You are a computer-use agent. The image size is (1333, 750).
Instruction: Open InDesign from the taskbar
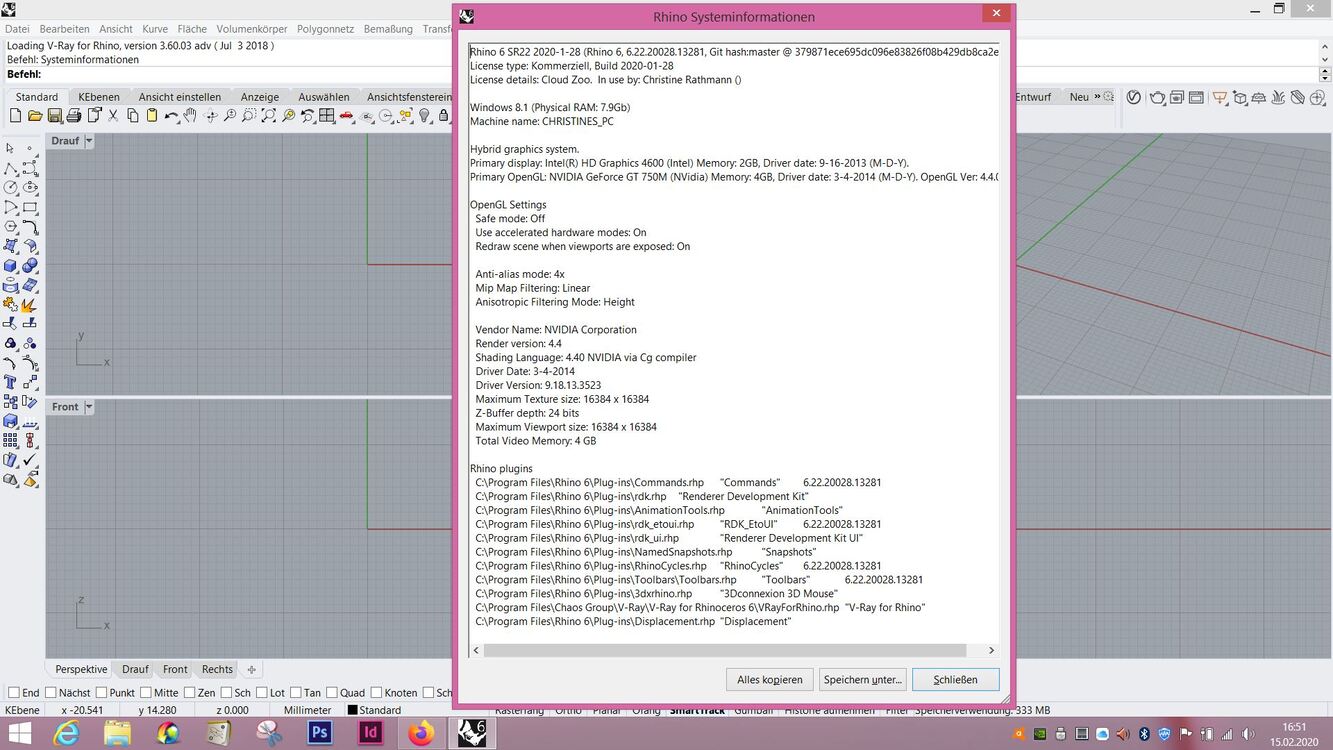[371, 732]
